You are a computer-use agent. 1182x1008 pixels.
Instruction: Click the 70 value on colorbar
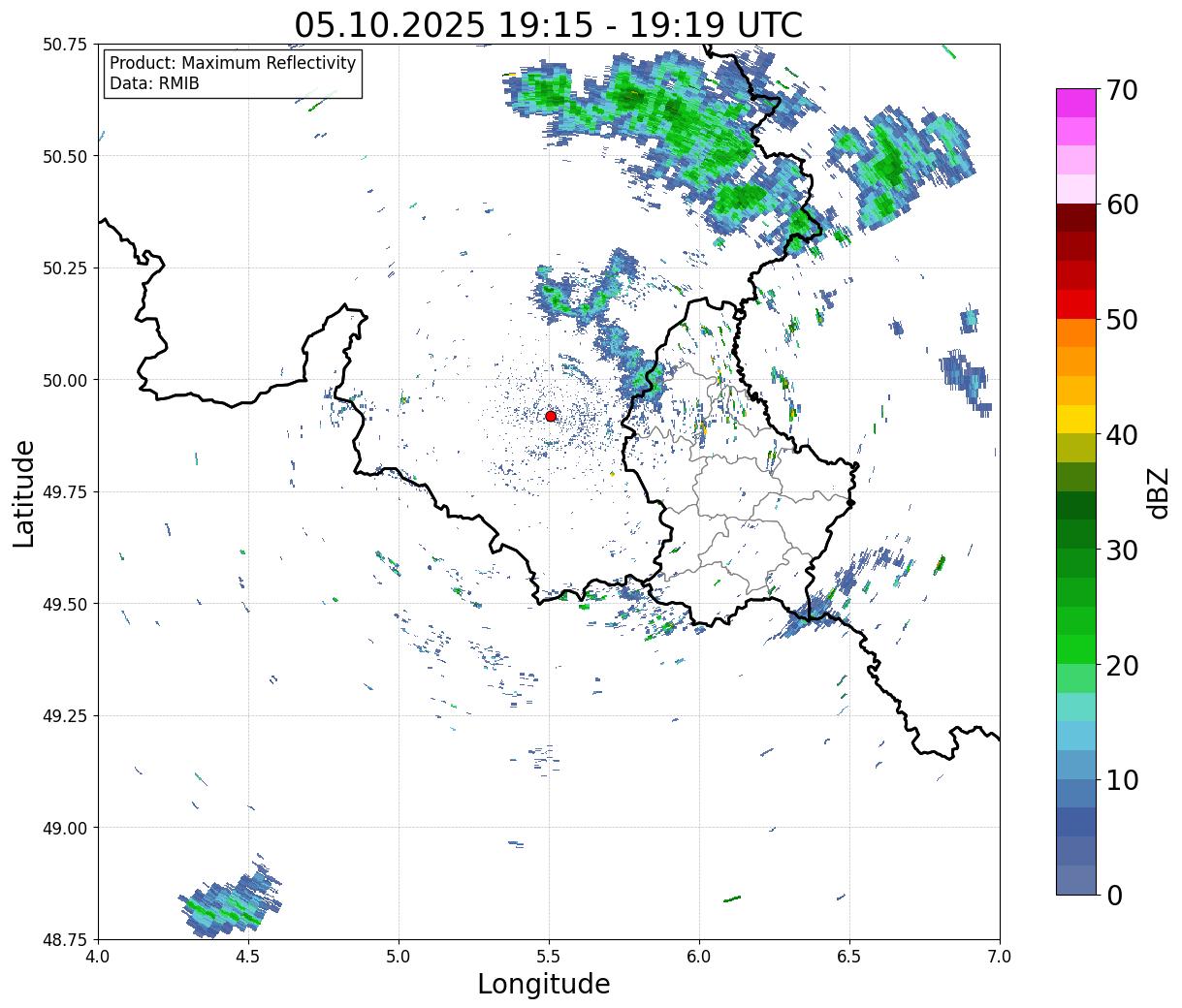pos(1121,90)
